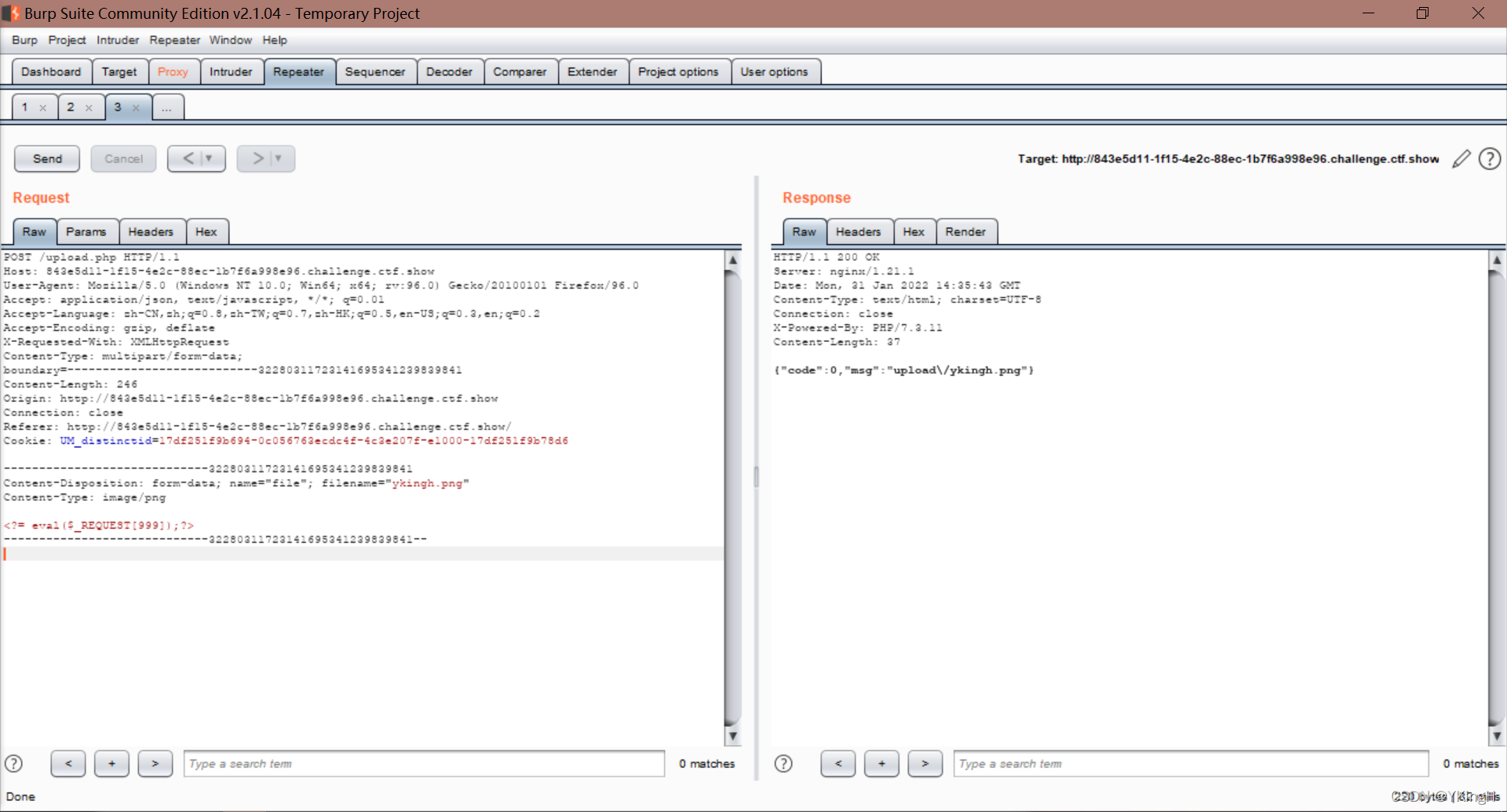1507x812 pixels.
Task: Click request pane scroll down arrow
Action: click(x=732, y=736)
